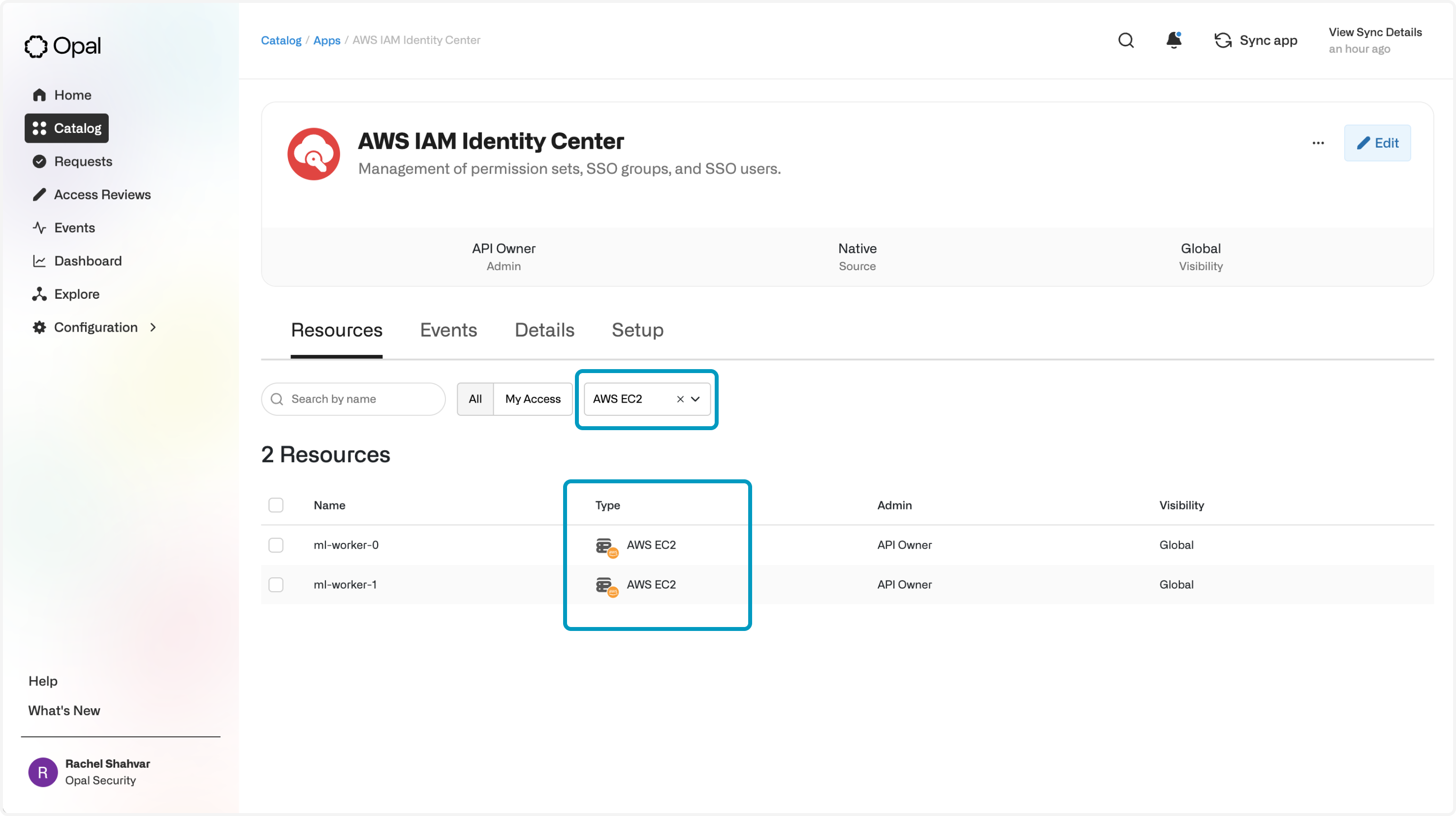Click the Opal logo
The image size is (1456, 816).
pos(63,46)
